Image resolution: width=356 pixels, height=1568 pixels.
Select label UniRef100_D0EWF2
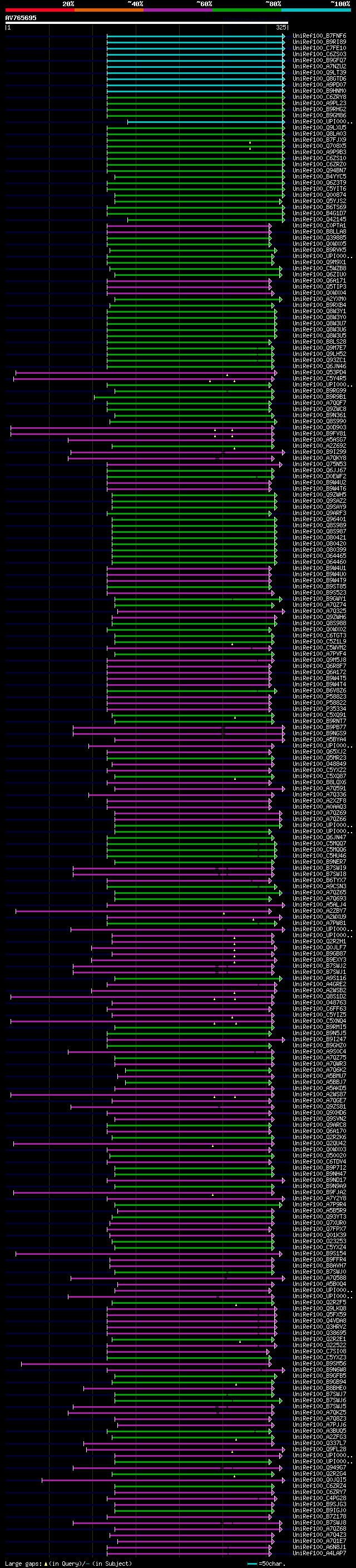click(x=319, y=476)
